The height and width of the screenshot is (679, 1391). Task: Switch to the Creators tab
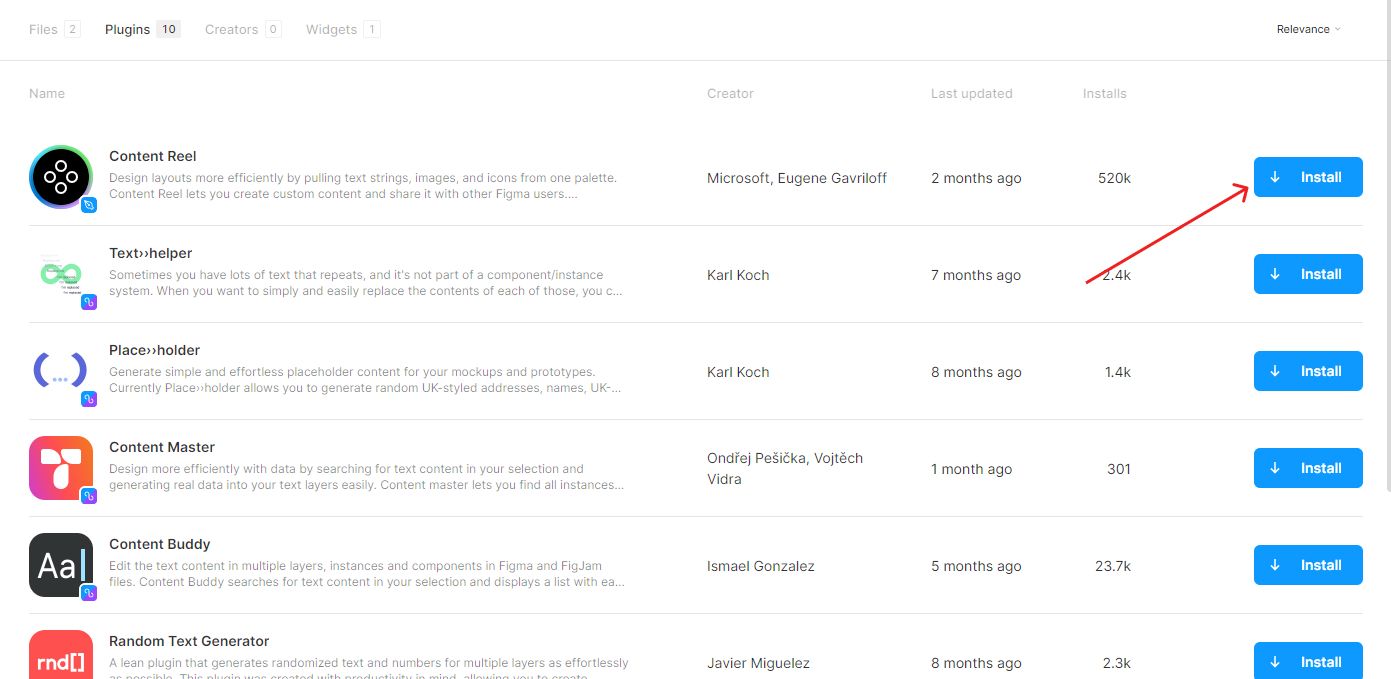[243, 29]
